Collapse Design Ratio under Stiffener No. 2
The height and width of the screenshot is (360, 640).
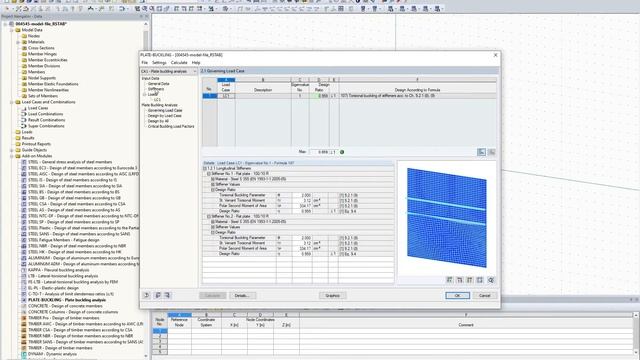click(x=213, y=232)
